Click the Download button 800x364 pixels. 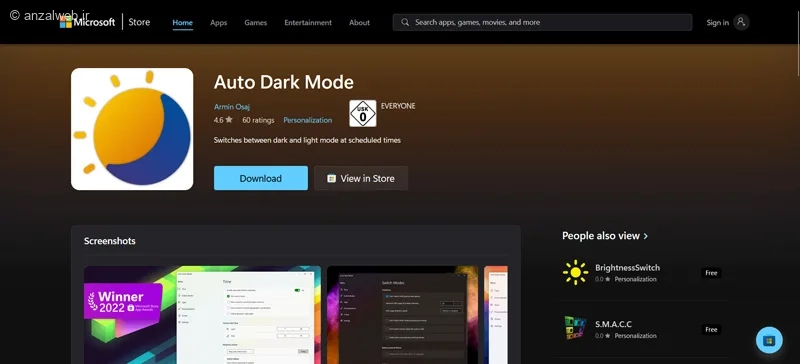(261, 178)
